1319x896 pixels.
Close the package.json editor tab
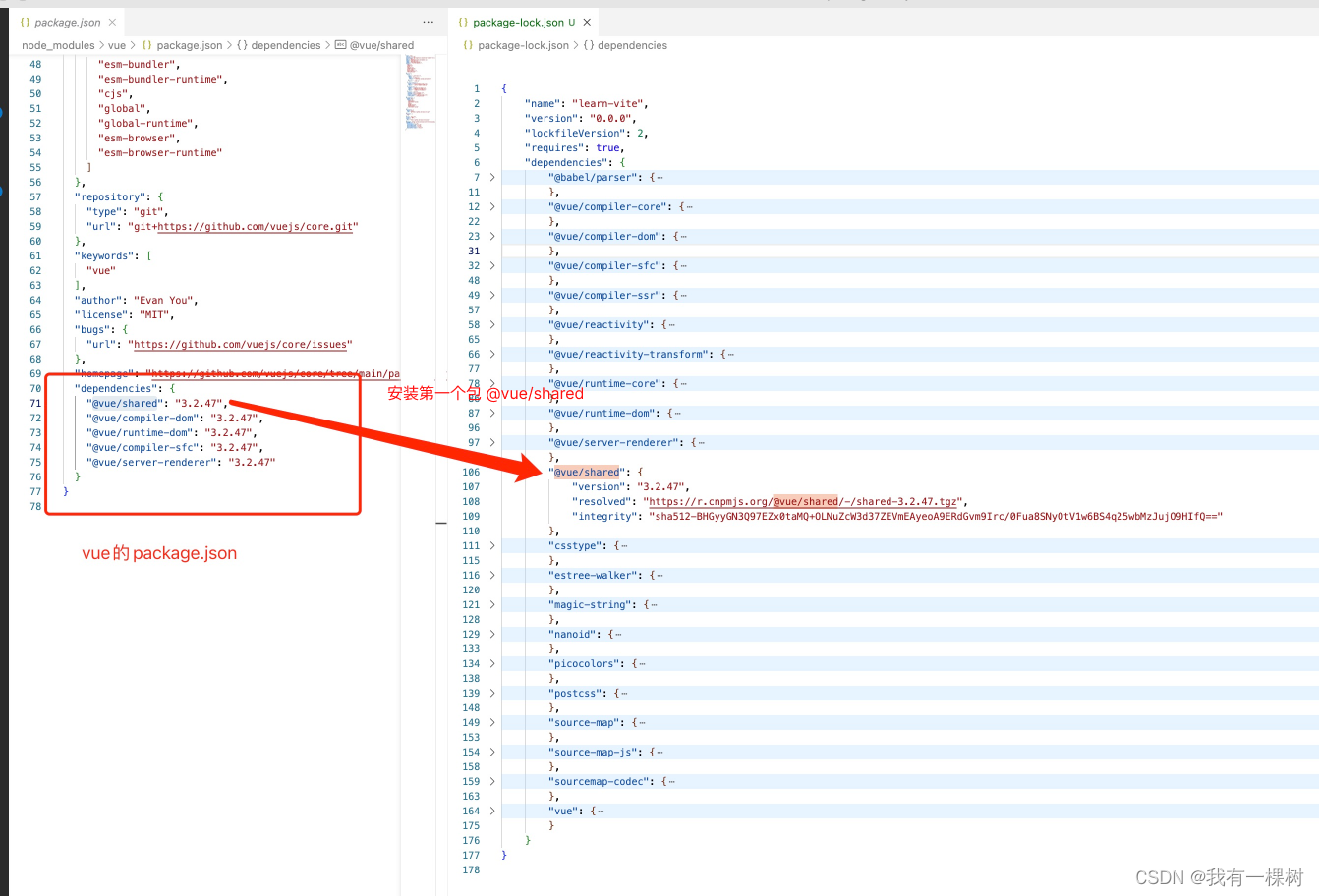coord(113,22)
